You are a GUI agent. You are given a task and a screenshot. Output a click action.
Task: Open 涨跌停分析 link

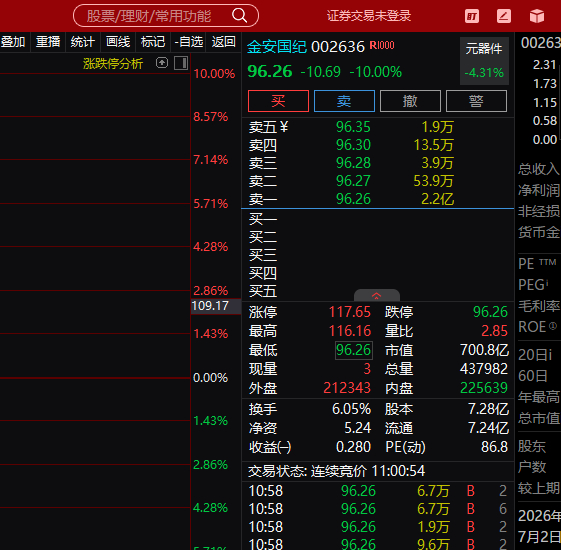point(113,64)
